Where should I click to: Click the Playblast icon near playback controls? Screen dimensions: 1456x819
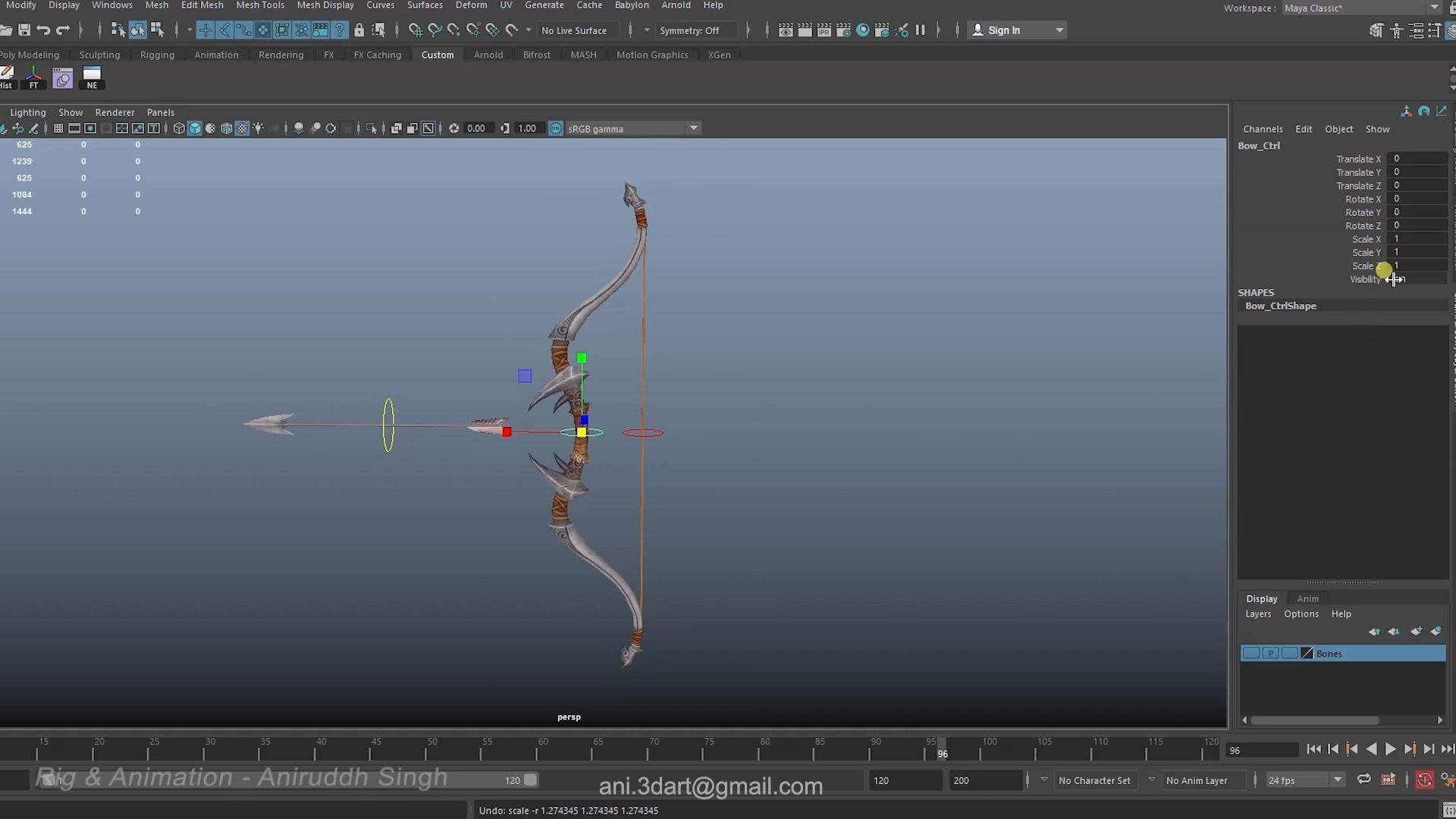pyautogui.click(x=1389, y=780)
